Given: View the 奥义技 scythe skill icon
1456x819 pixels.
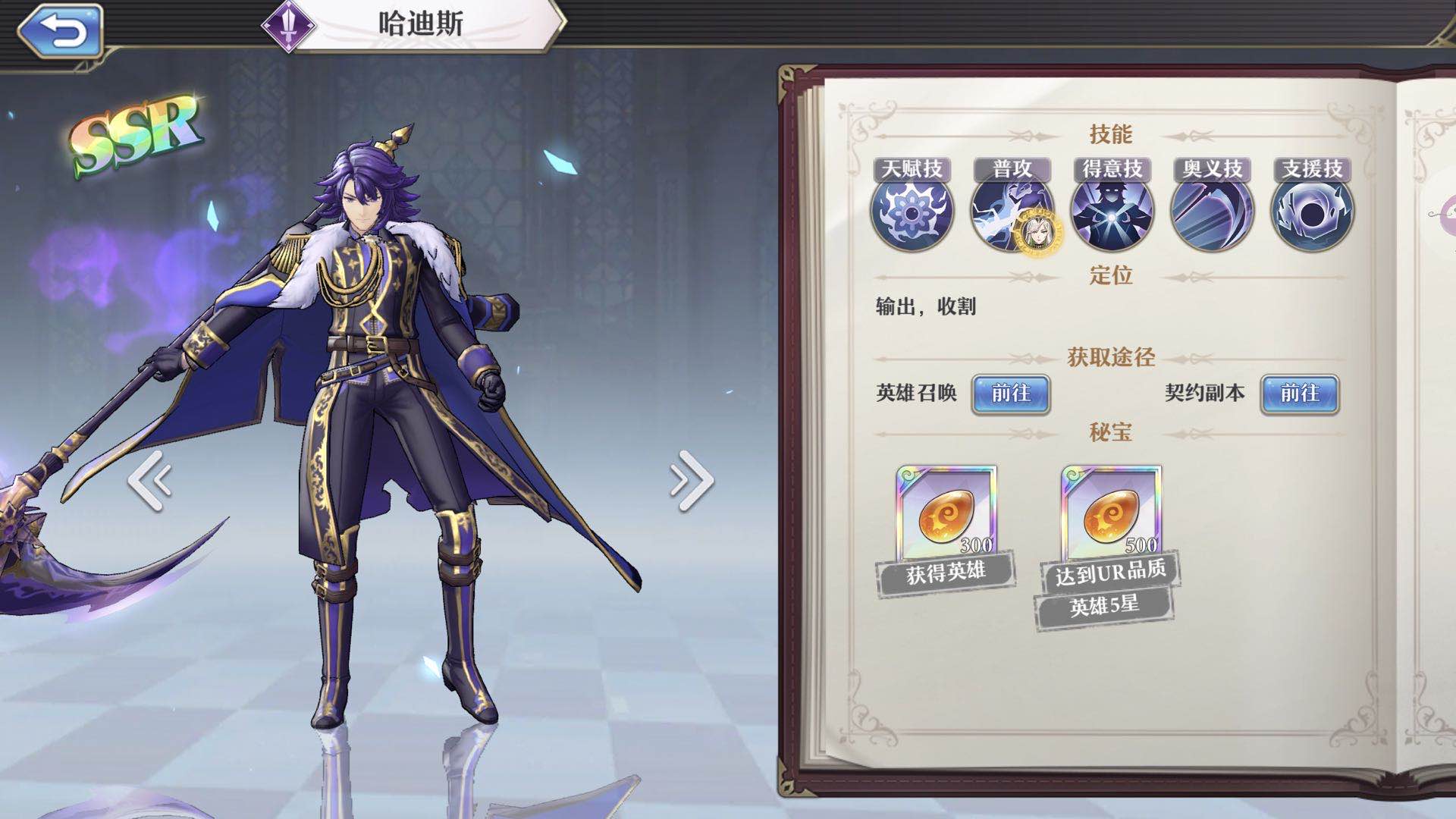Looking at the screenshot, I should (x=1212, y=211).
